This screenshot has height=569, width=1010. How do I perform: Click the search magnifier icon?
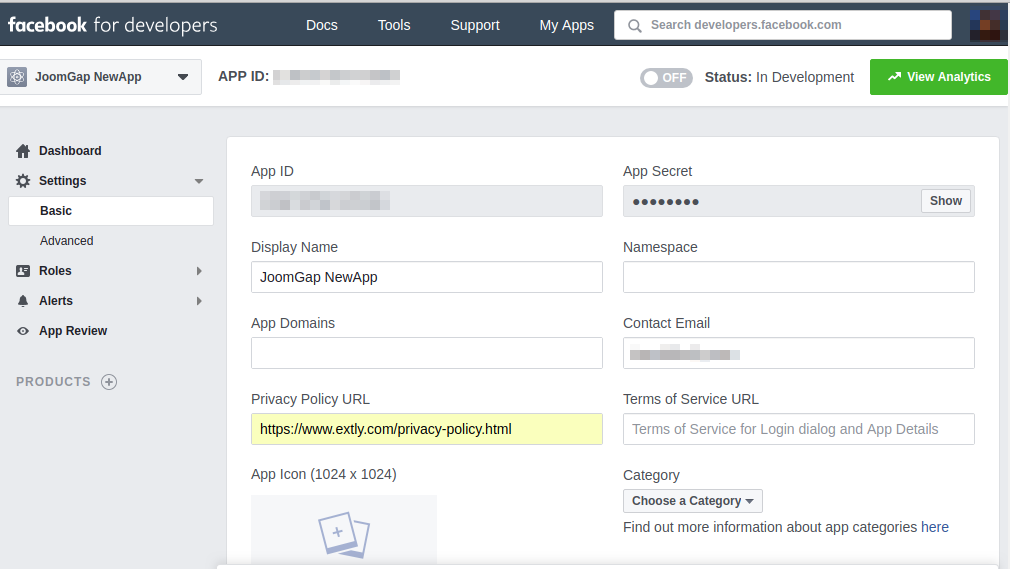[x=634, y=26]
